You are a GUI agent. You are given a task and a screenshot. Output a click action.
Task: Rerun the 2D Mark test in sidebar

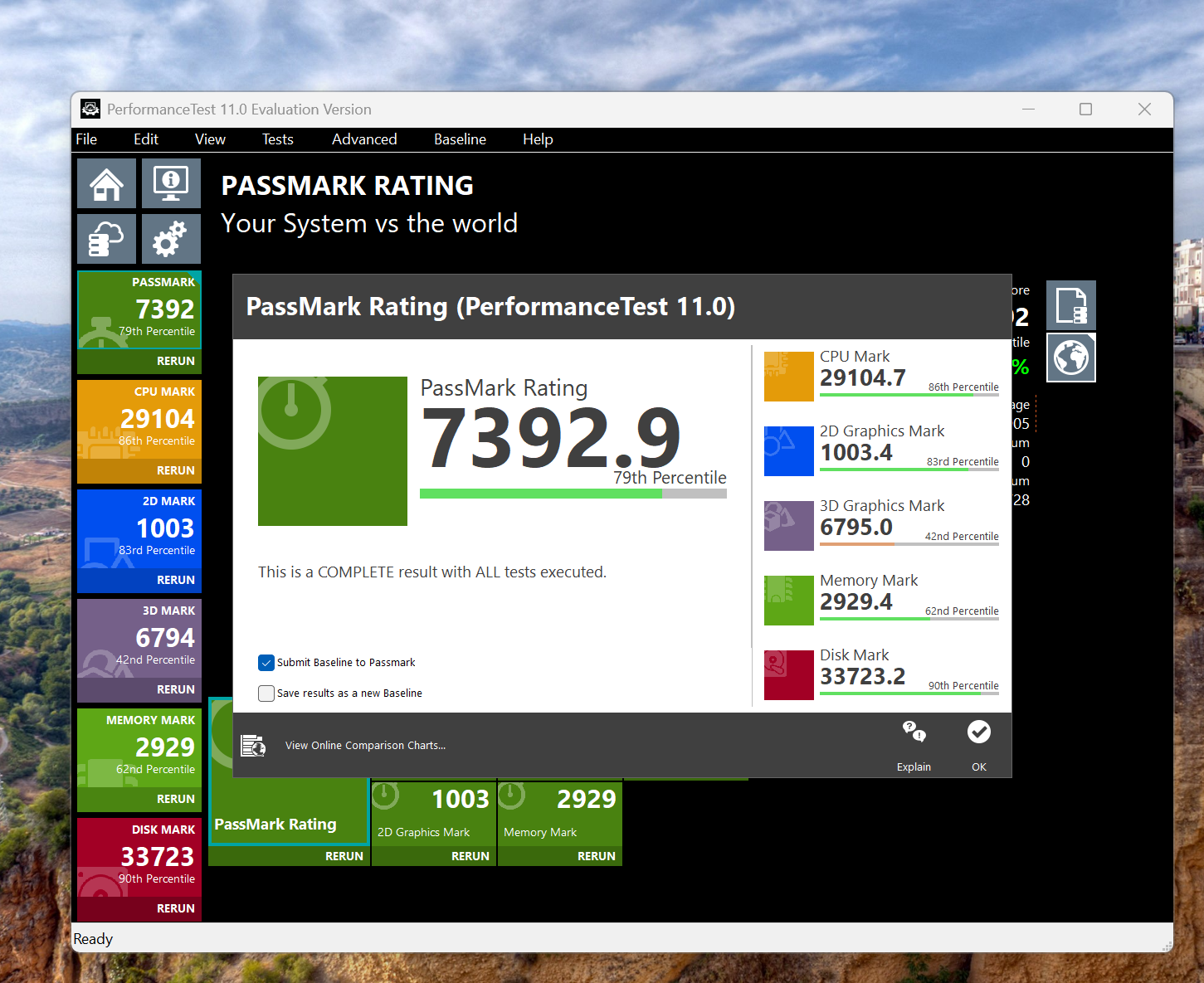pyautogui.click(x=176, y=580)
